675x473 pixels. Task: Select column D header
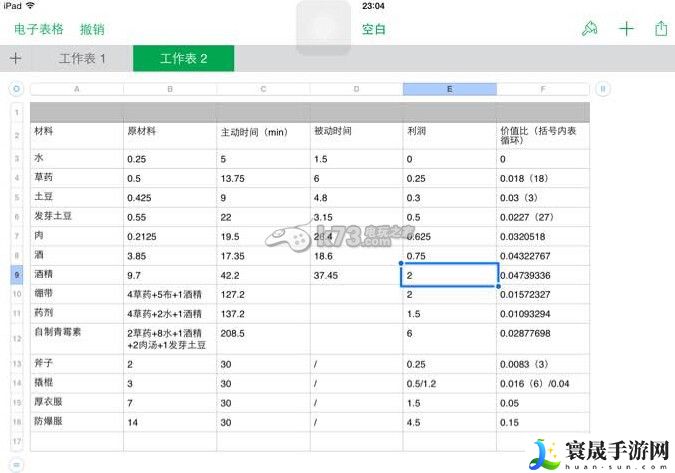[x=356, y=89]
